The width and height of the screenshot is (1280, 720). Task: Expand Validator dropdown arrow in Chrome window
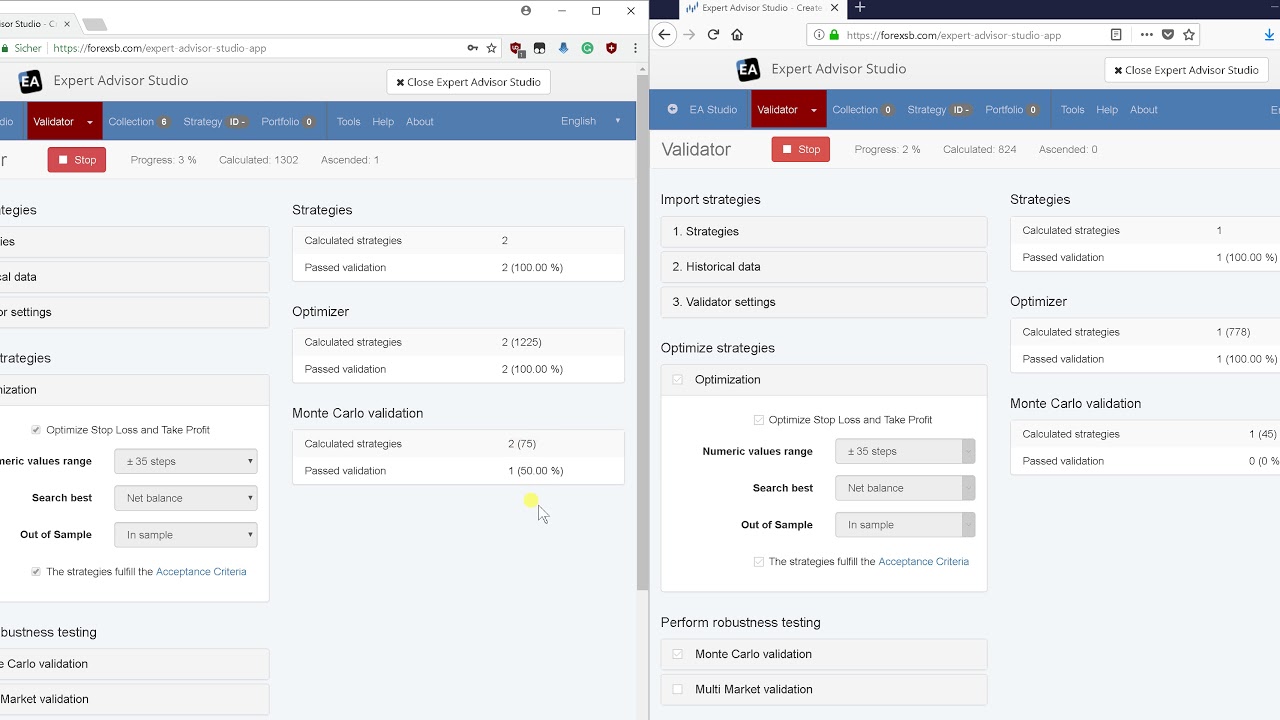pos(90,122)
